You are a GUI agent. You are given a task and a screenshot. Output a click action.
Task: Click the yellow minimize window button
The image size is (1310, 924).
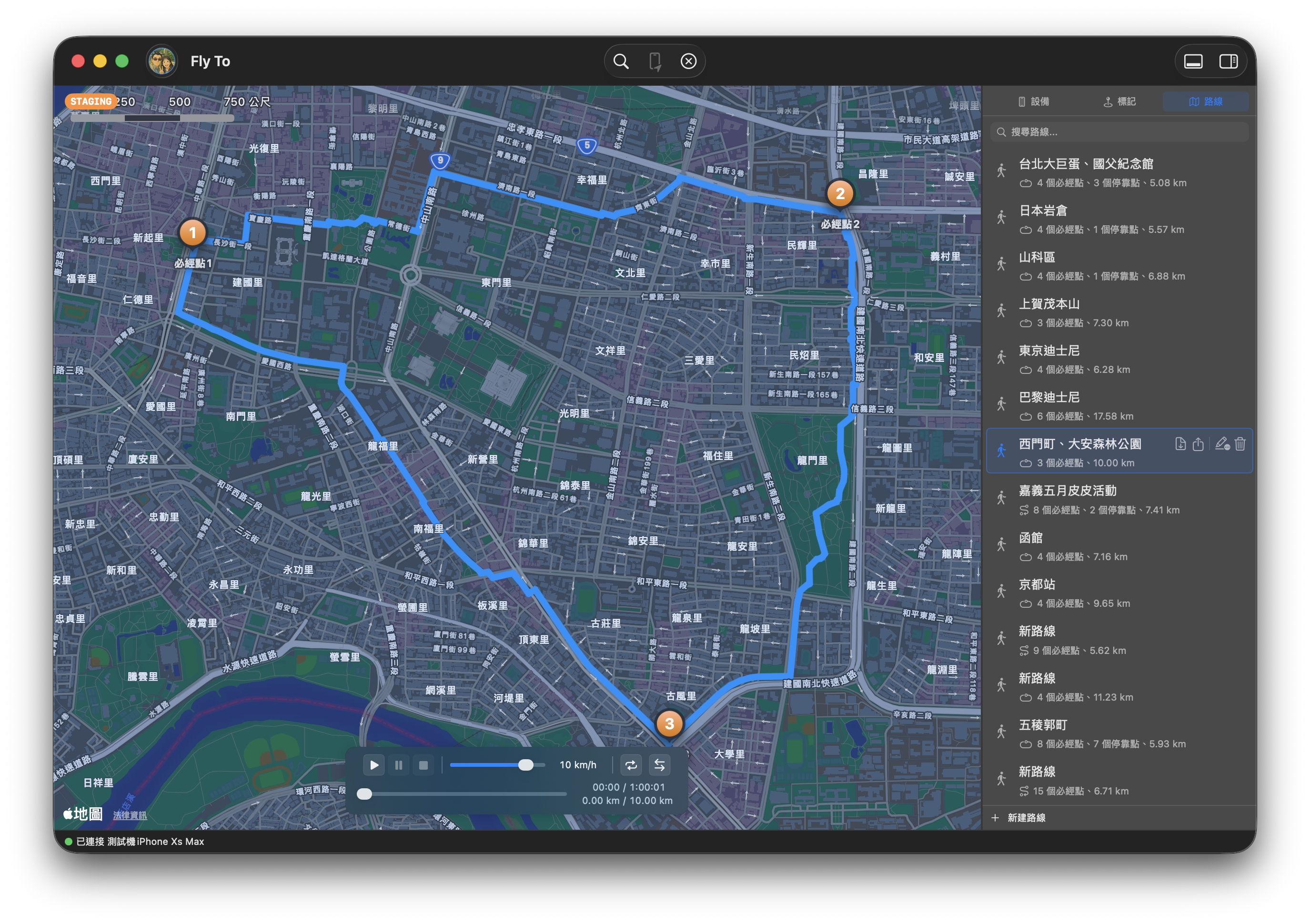pyautogui.click(x=100, y=61)
